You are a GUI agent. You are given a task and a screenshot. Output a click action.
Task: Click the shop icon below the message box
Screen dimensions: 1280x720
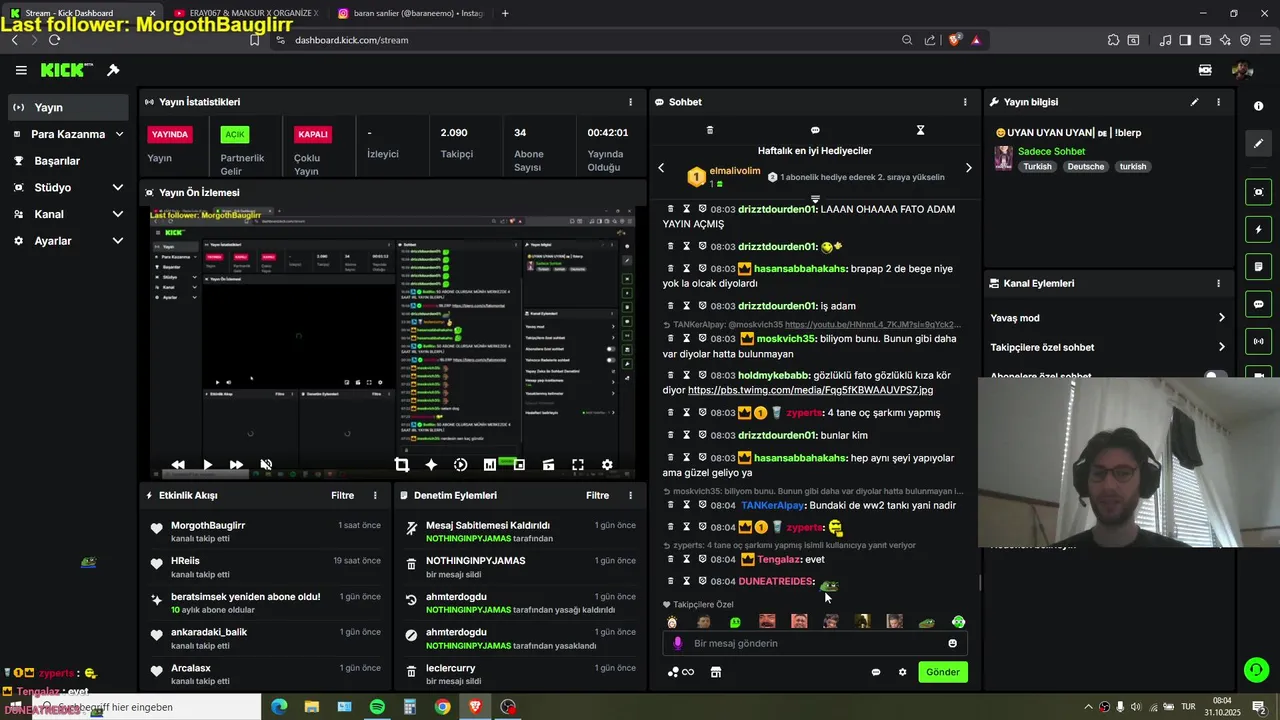716,672
